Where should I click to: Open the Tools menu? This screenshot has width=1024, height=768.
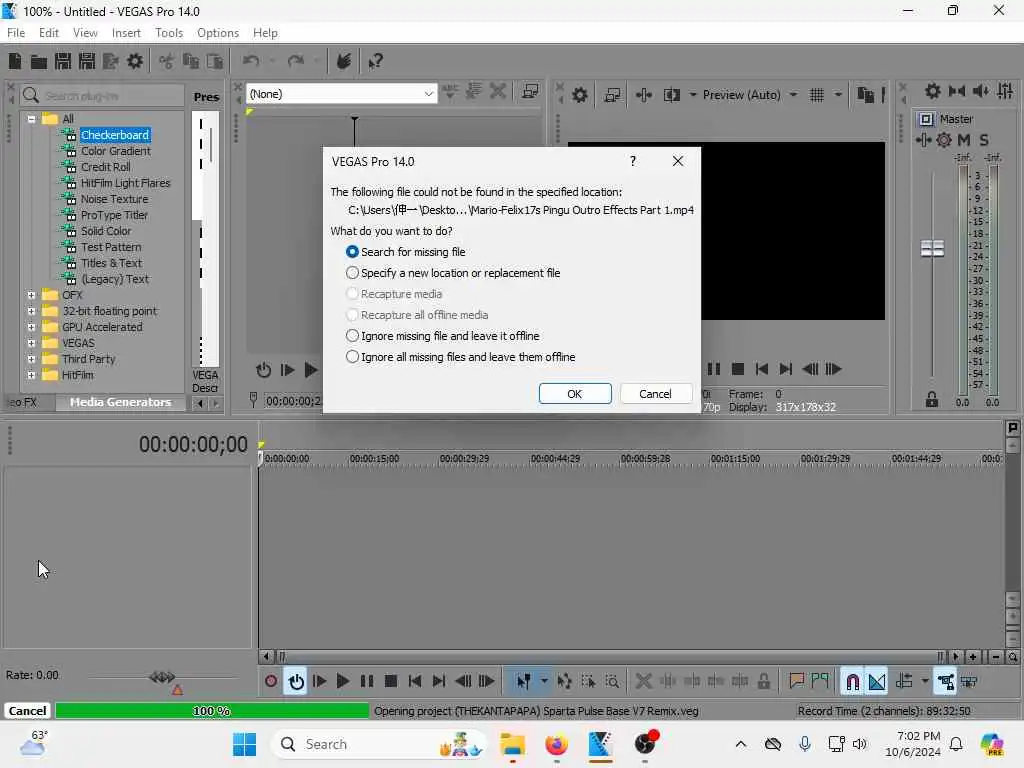click(169, 33)
